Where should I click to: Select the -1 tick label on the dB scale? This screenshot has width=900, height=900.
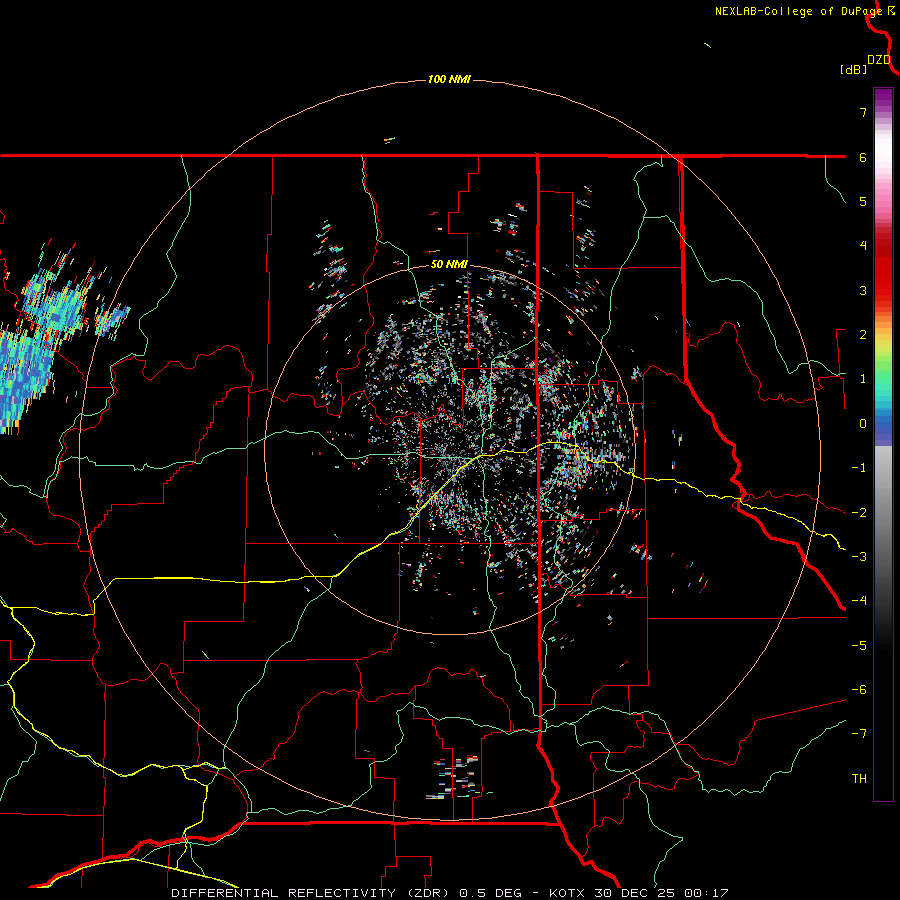pyautogui.click(x=859, y=467)
